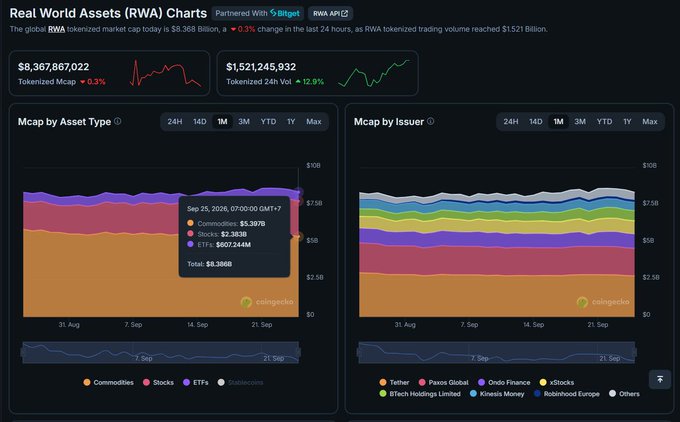
Task: Select Max range in Mcap by Issuer
Action: pos(650,122)
